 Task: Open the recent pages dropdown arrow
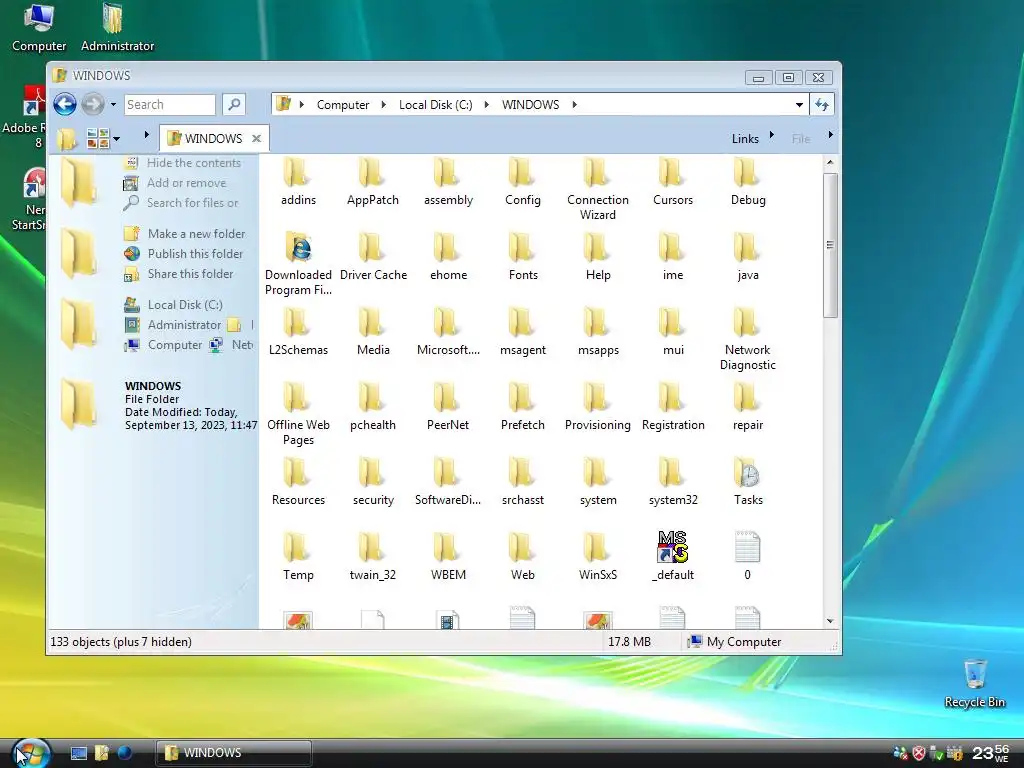coord(113,104)
